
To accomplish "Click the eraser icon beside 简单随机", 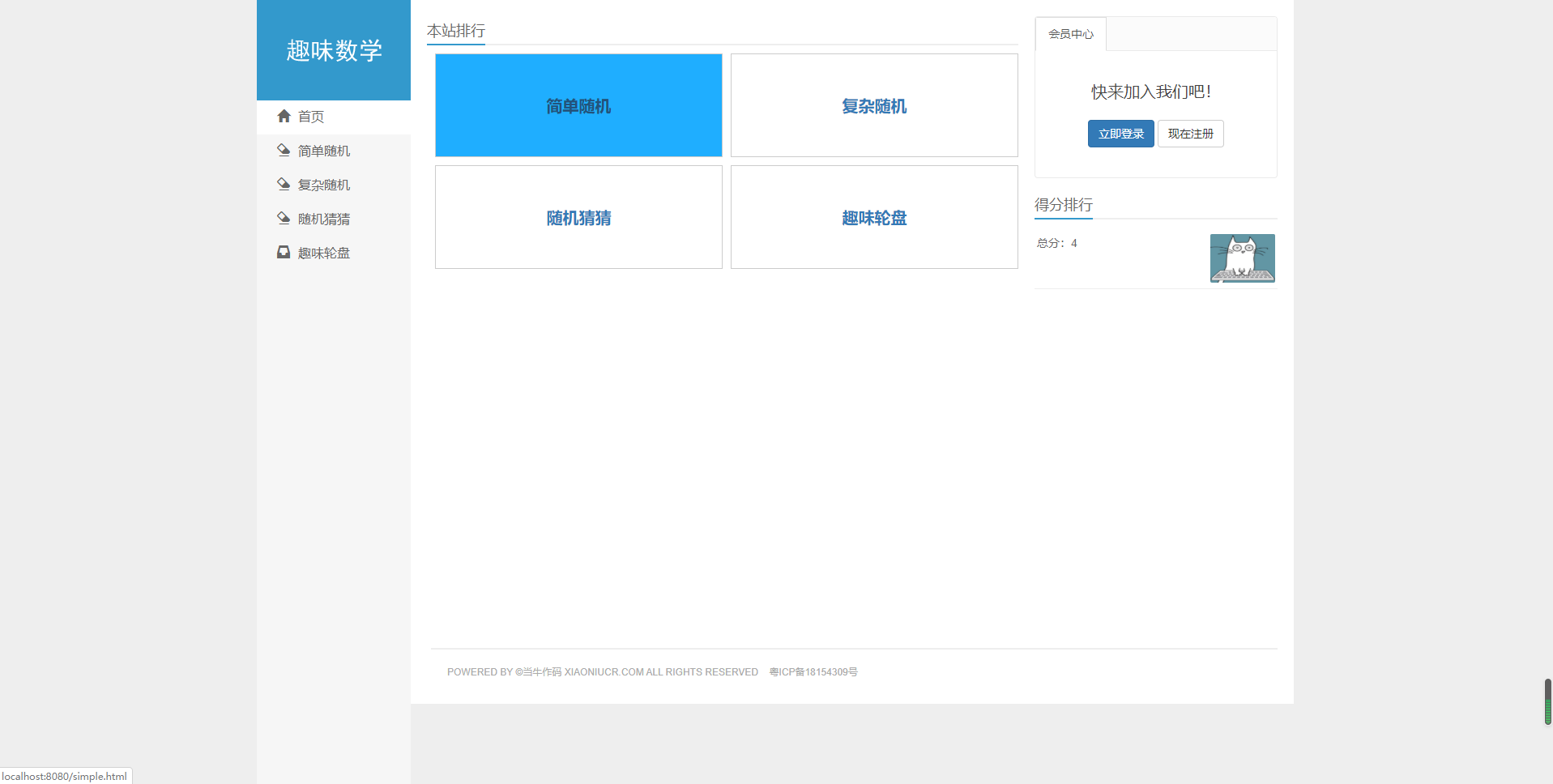I will point(284,150).
